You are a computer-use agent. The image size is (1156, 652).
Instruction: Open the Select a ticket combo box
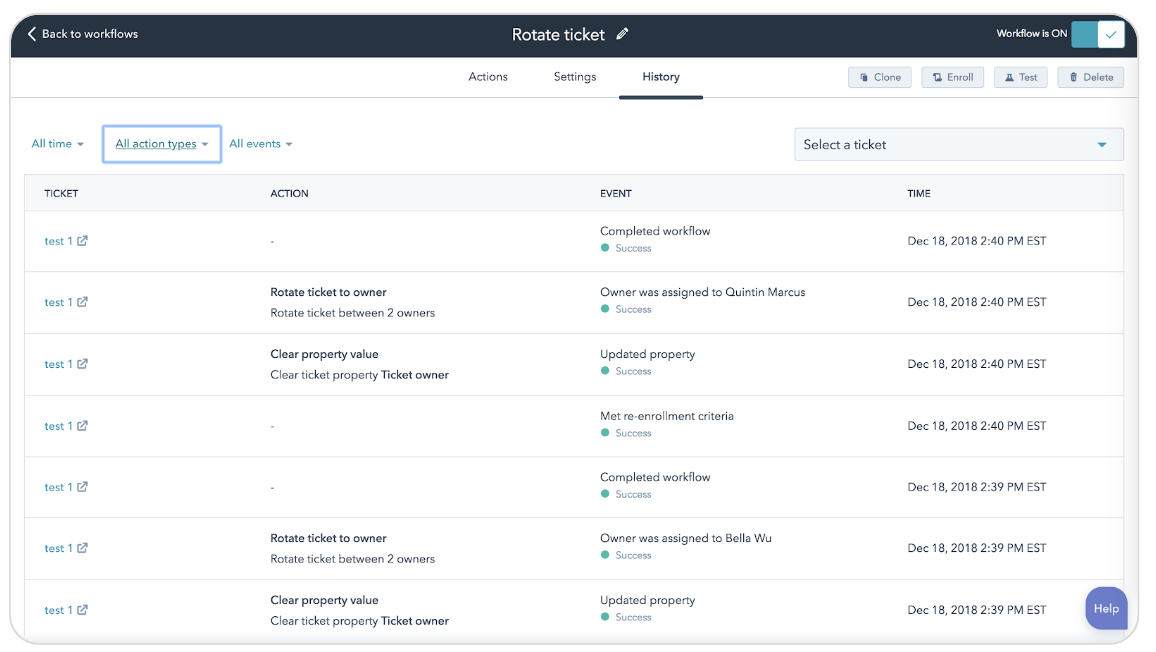[x=958, y=145]
